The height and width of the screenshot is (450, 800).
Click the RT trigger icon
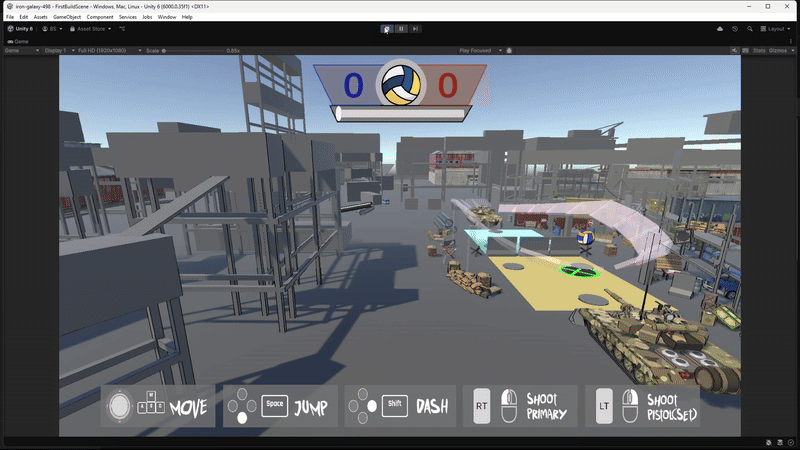[482, 406]
